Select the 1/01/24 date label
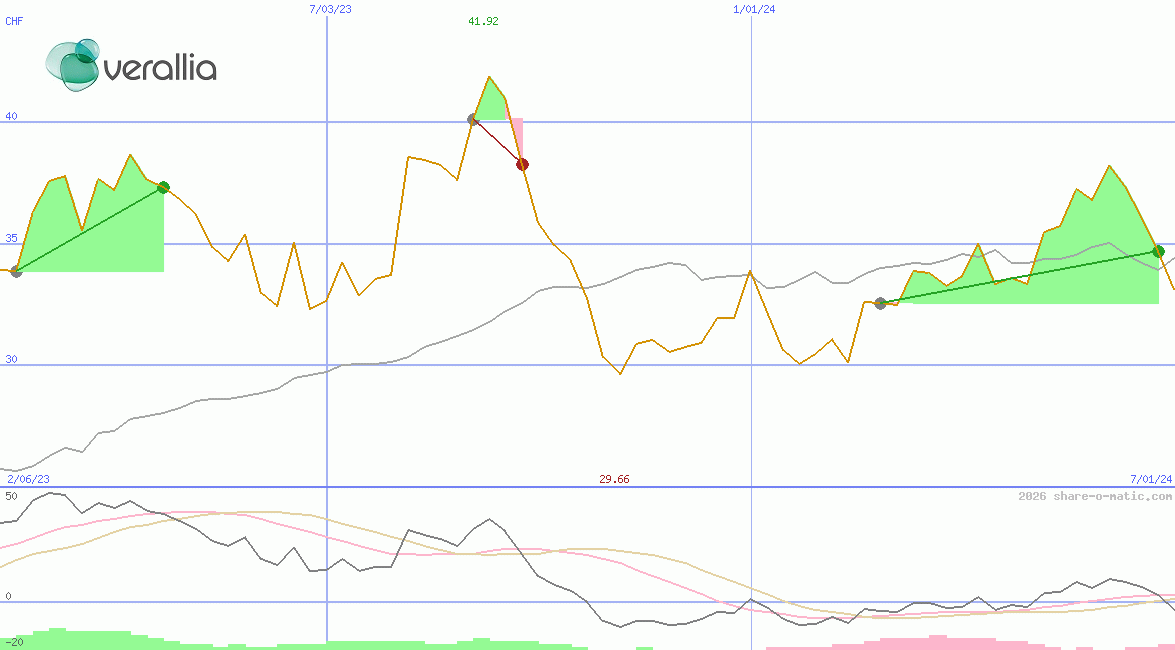 tap(754, 8)
